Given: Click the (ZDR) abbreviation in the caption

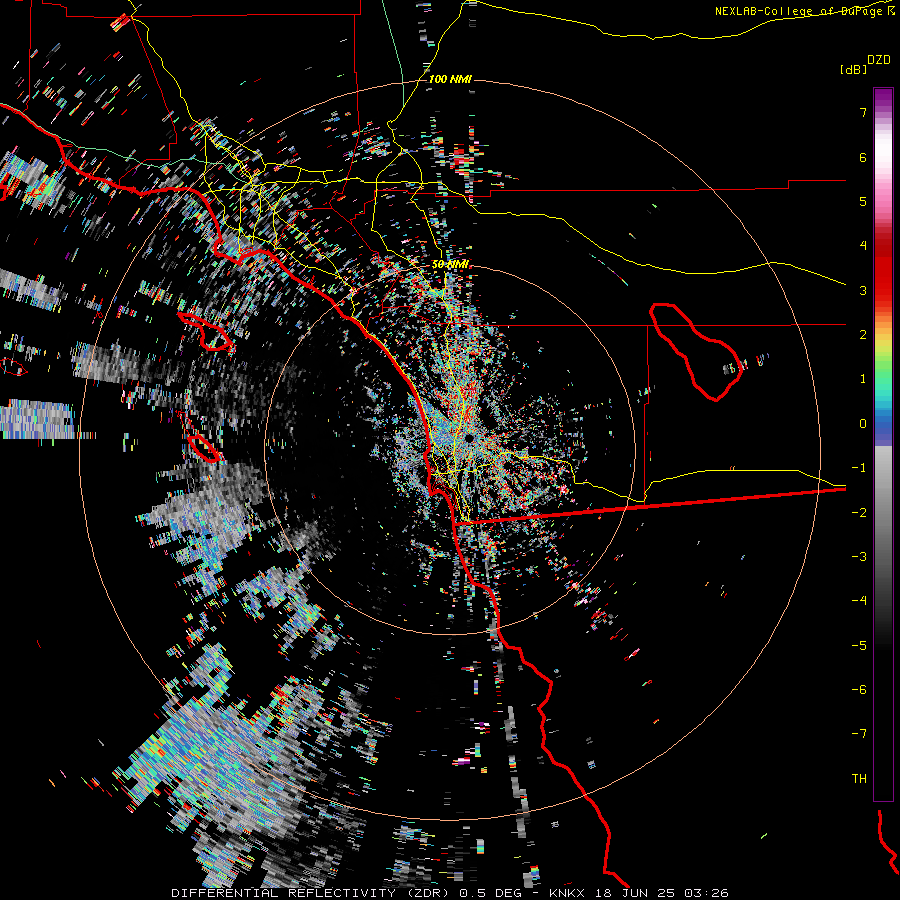Looking at the screenshot, I should 430,893.
